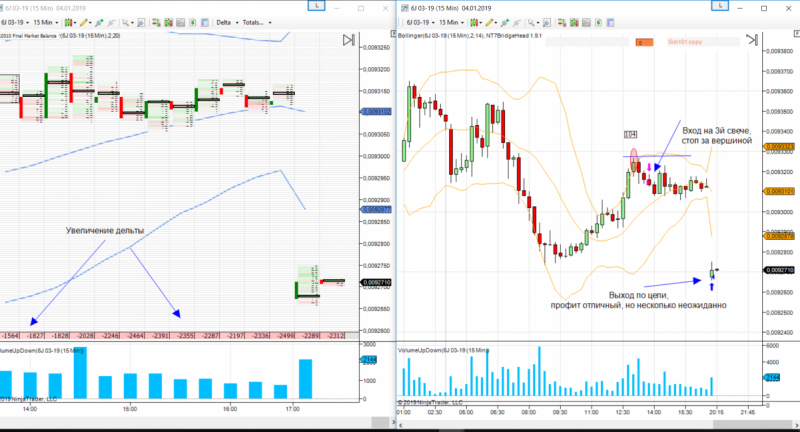Click the 0,0092710 black price marker on right axis
800x432 pixels.
[780, 270]
